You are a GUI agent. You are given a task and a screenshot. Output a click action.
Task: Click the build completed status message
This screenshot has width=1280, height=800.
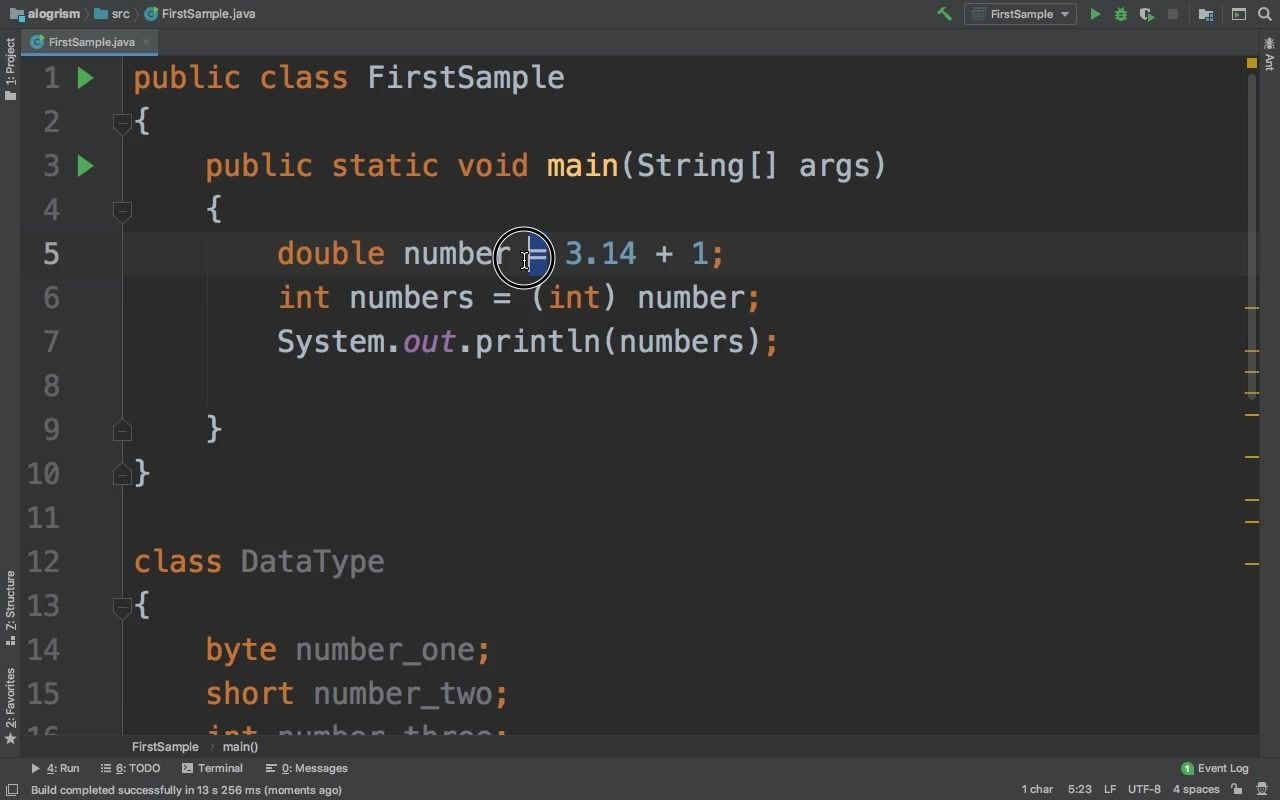(187, 790)
